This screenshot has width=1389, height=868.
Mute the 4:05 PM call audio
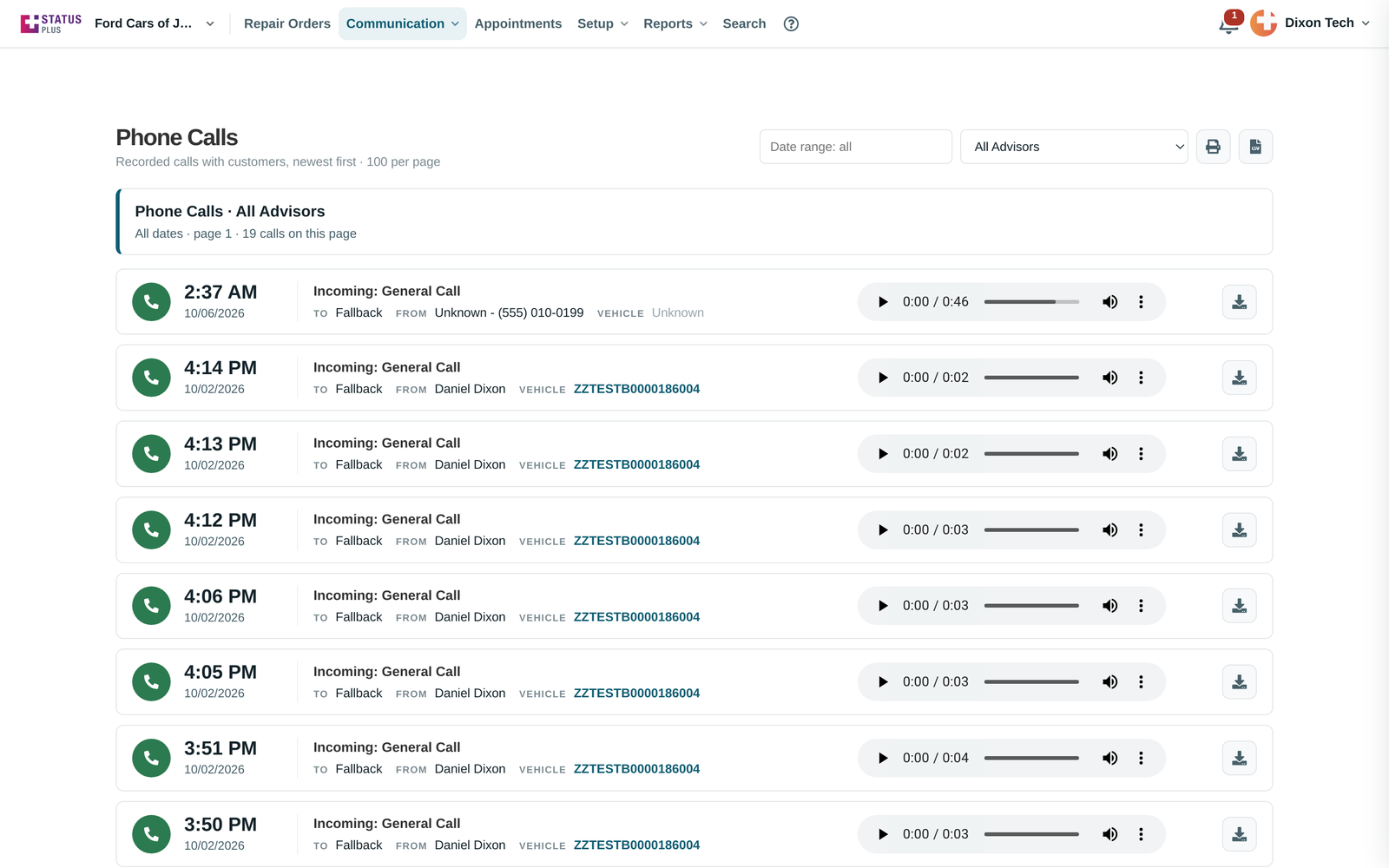click(x=1109, y=682)
